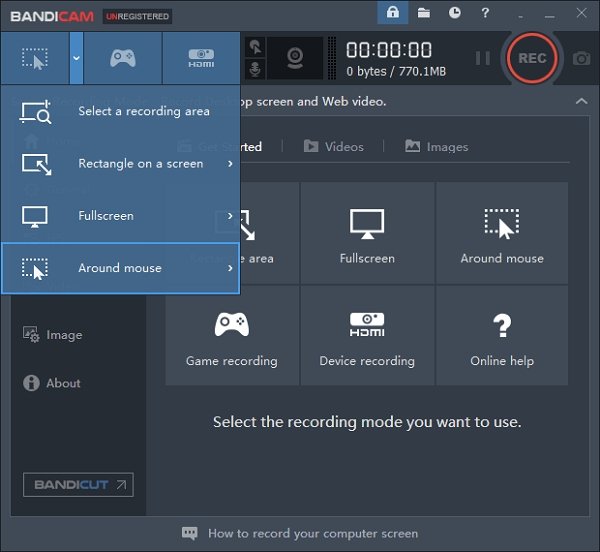Screen dimensions: 600x552
Task: Click the lock icon in the title bar
Action: [x=393, y=13]
